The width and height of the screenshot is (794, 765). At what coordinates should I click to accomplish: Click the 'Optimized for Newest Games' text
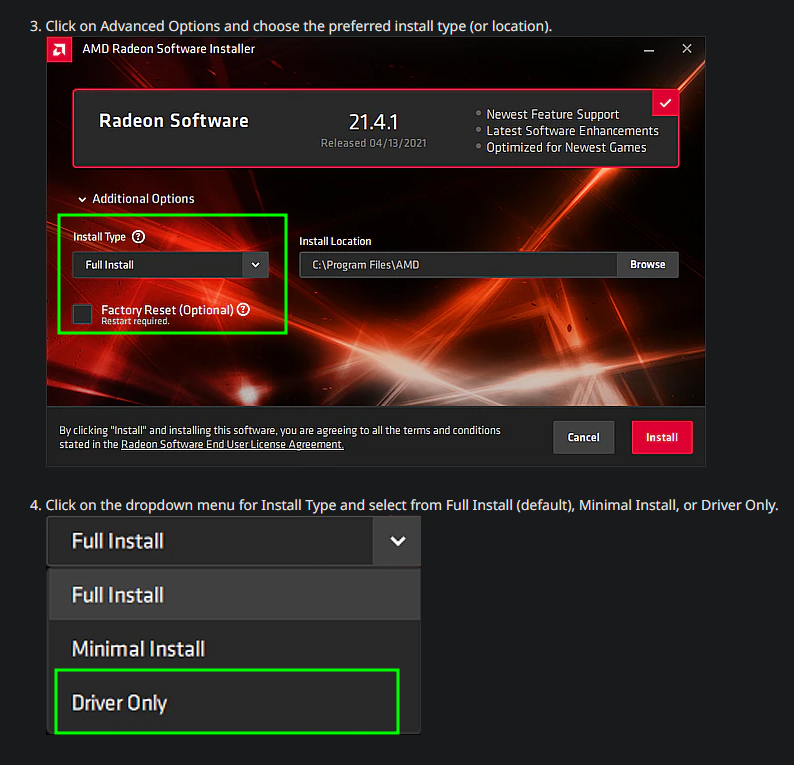click(x=566, y=148)
